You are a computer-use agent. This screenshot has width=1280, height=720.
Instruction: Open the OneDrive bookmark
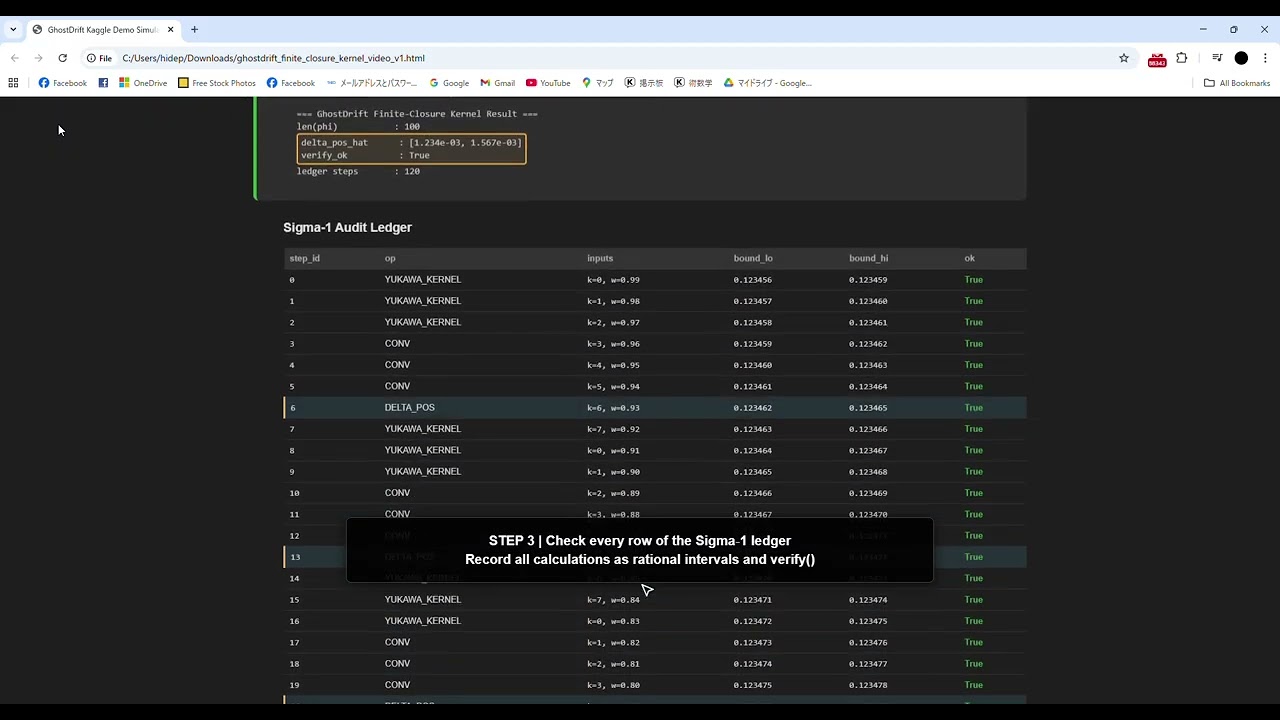143,83
